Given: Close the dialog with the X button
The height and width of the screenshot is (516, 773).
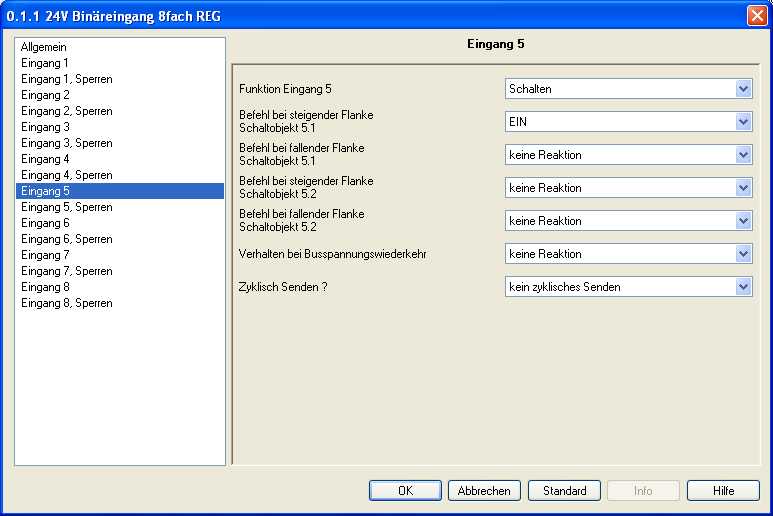Looking at the screenshot, I should [756, 15].
